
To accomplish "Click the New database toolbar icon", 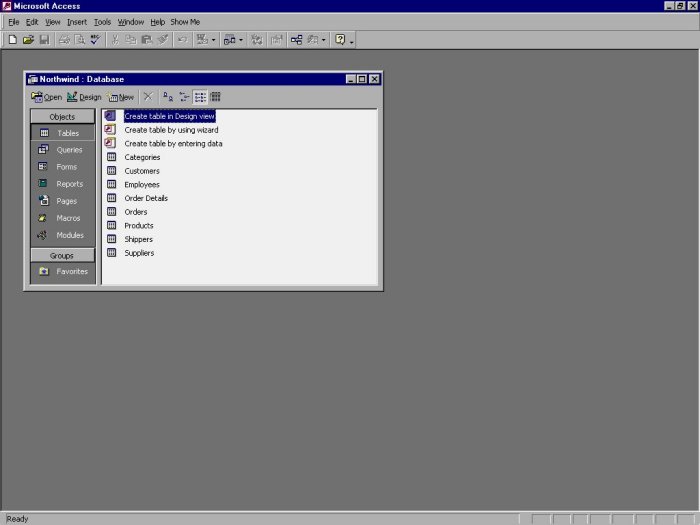I will [x=12, y=39].
